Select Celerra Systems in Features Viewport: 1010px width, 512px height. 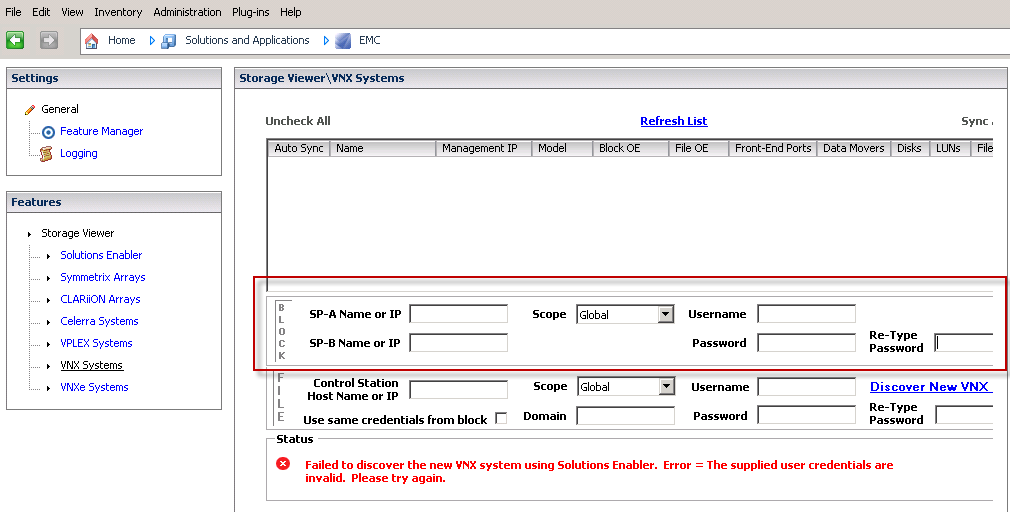[x=99, y=321]
